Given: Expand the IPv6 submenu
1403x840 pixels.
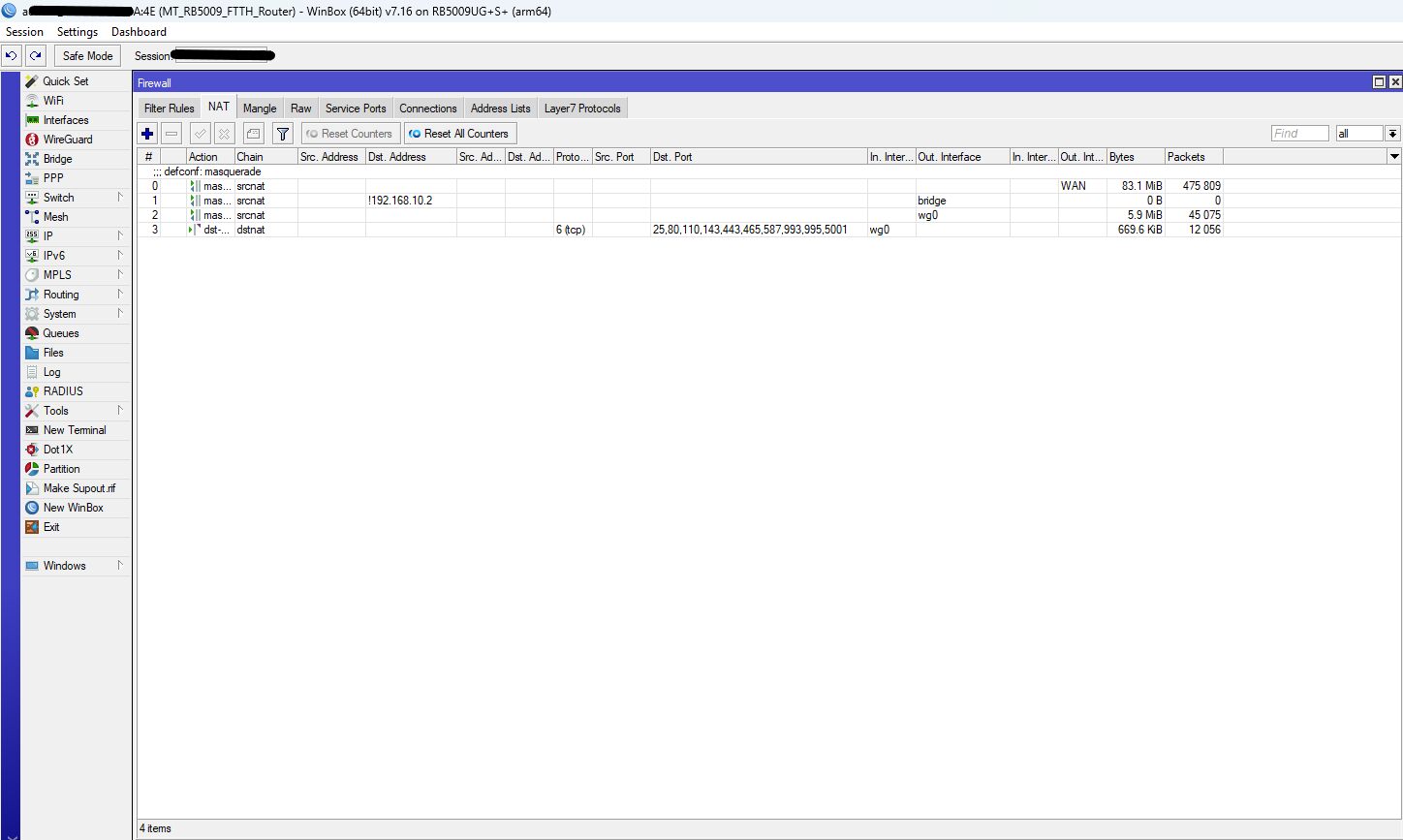Looking at the screenshot, I should click(120, 256).
